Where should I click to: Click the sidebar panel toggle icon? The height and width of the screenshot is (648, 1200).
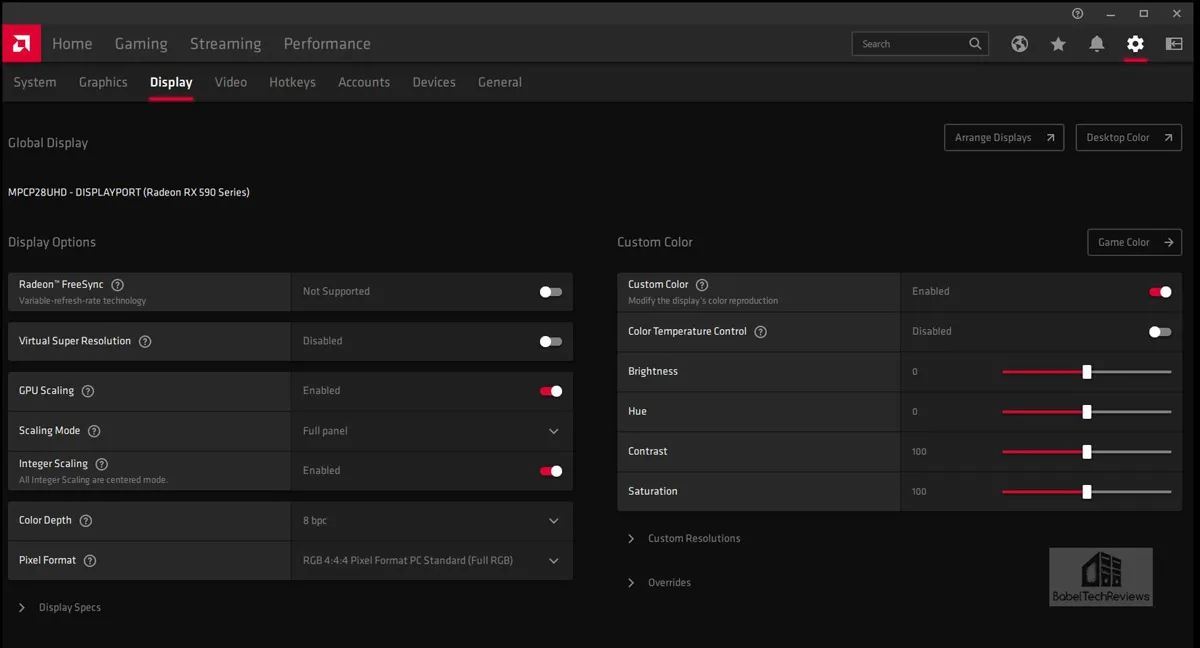pyautogui.click(x=1174, y=44)
